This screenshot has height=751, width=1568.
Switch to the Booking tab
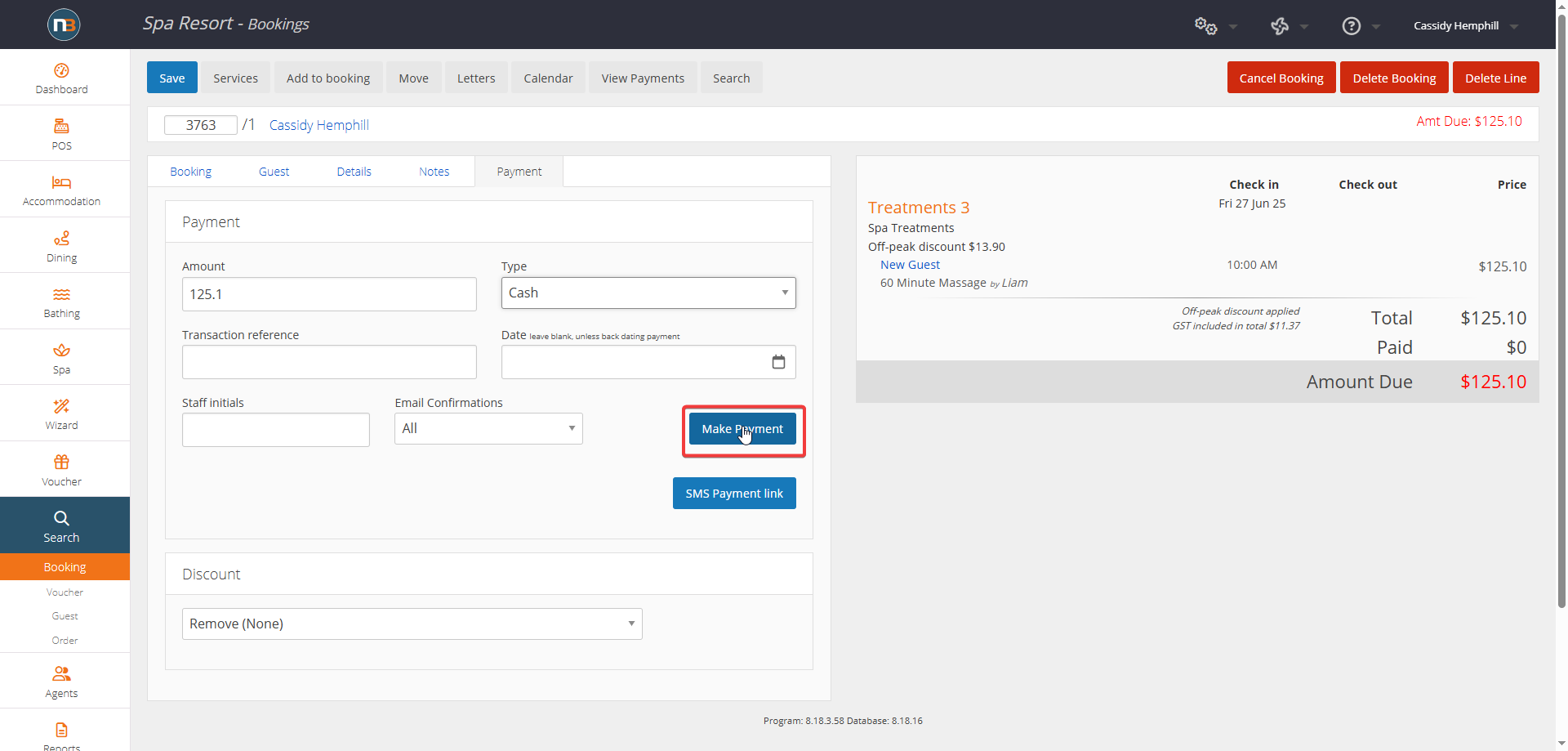[x=190, y=172]
